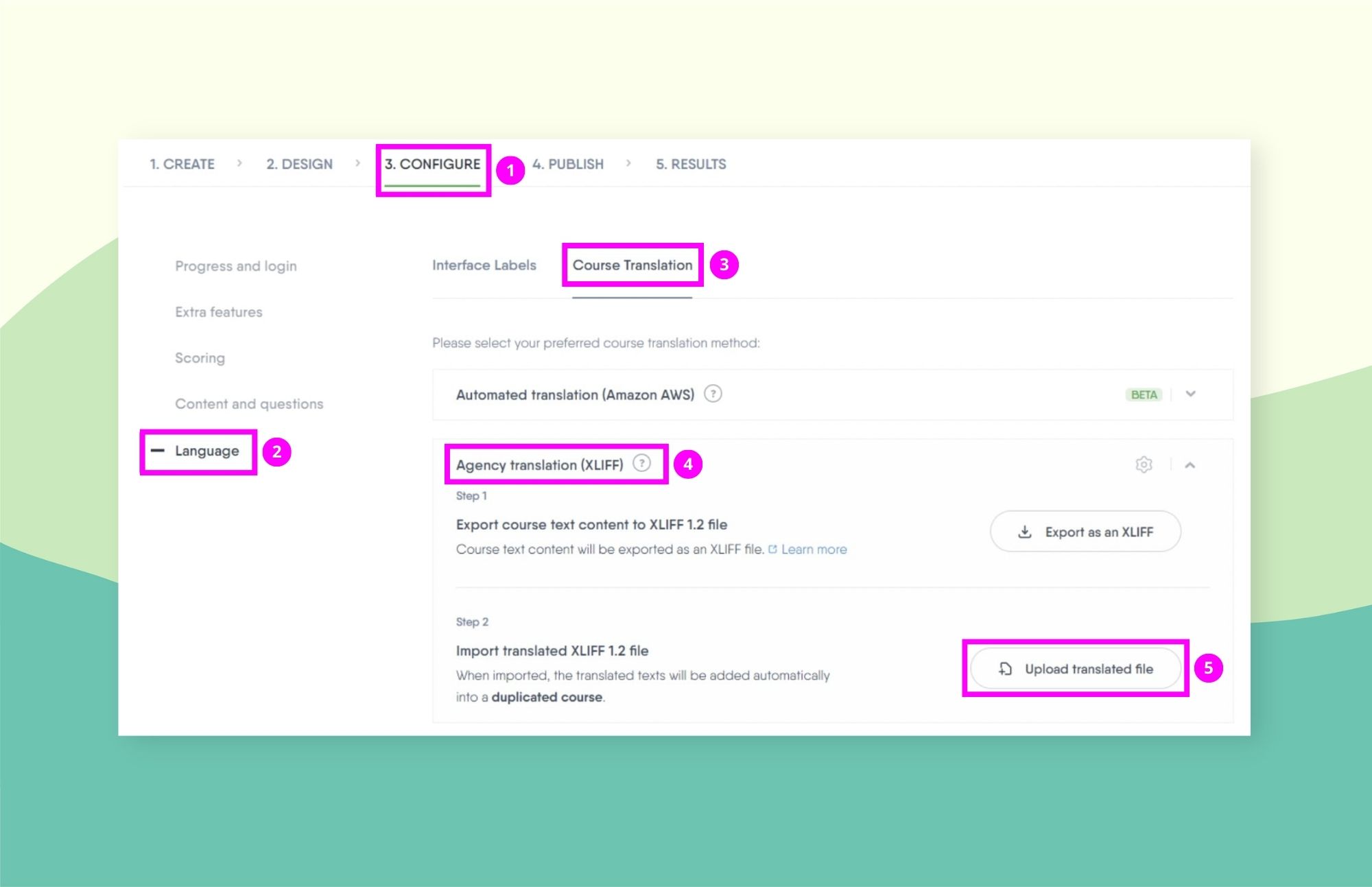Collapse the Language section using the minus icon
The width and height of the screenshot is (1372, 887).
coord(156,451)
